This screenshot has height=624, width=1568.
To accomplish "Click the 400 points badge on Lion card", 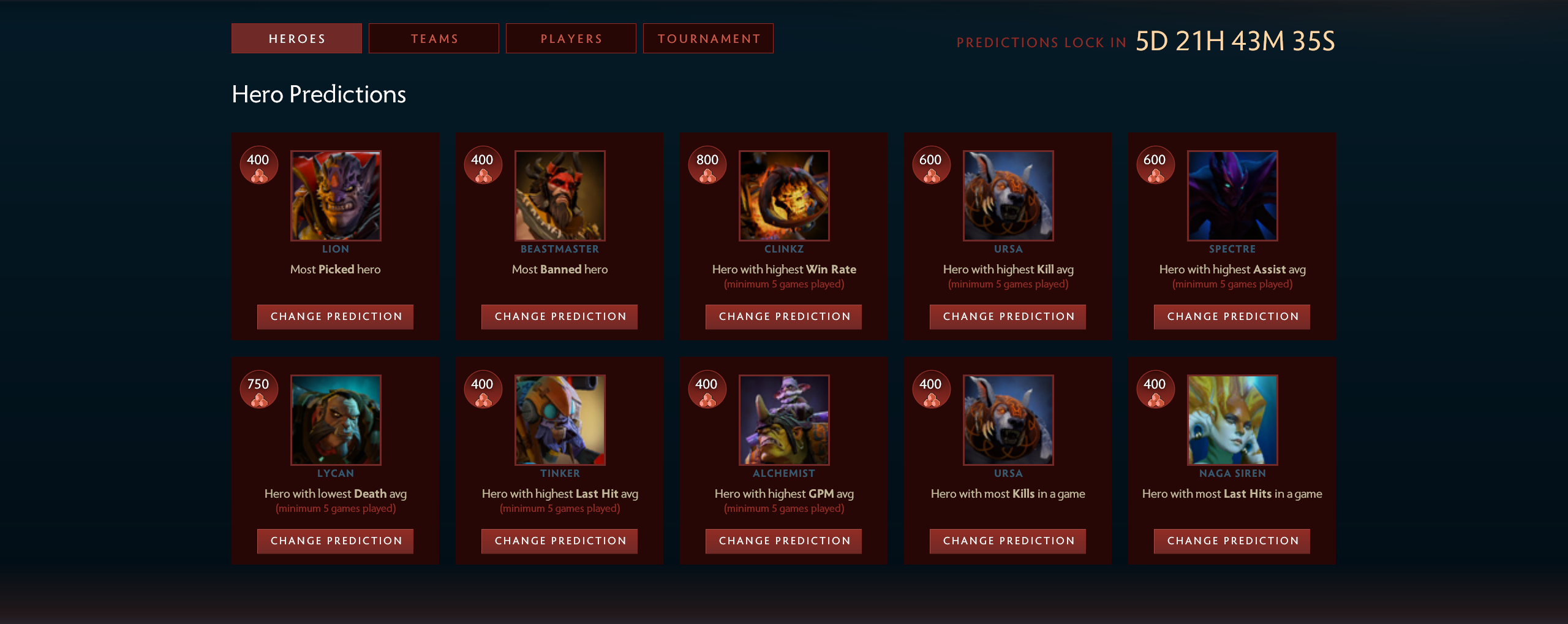I will [259, 166].
